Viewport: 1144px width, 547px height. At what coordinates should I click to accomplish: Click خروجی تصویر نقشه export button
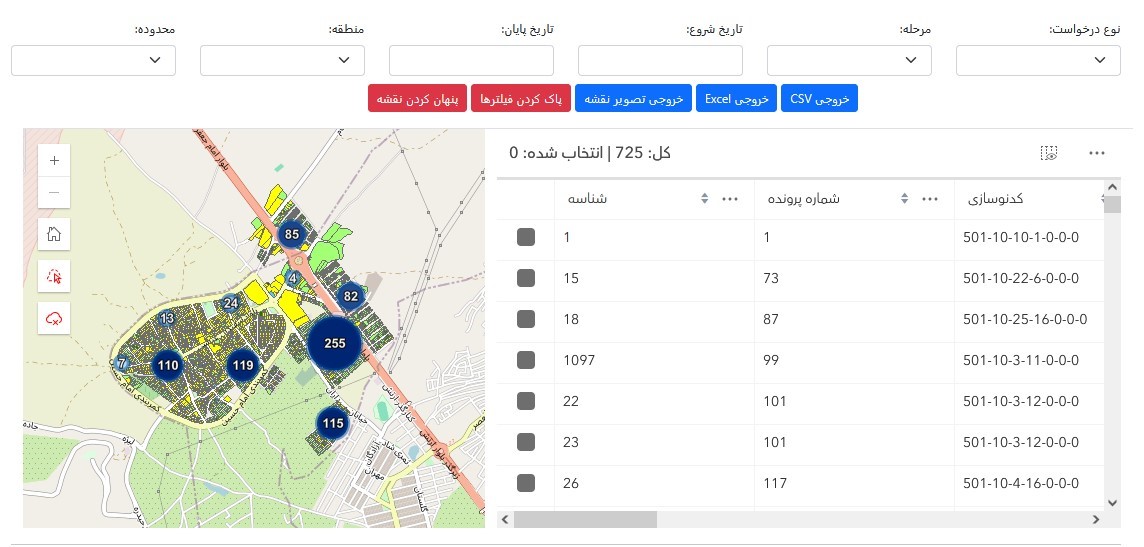pyautogui.click(x=633, y=98)
